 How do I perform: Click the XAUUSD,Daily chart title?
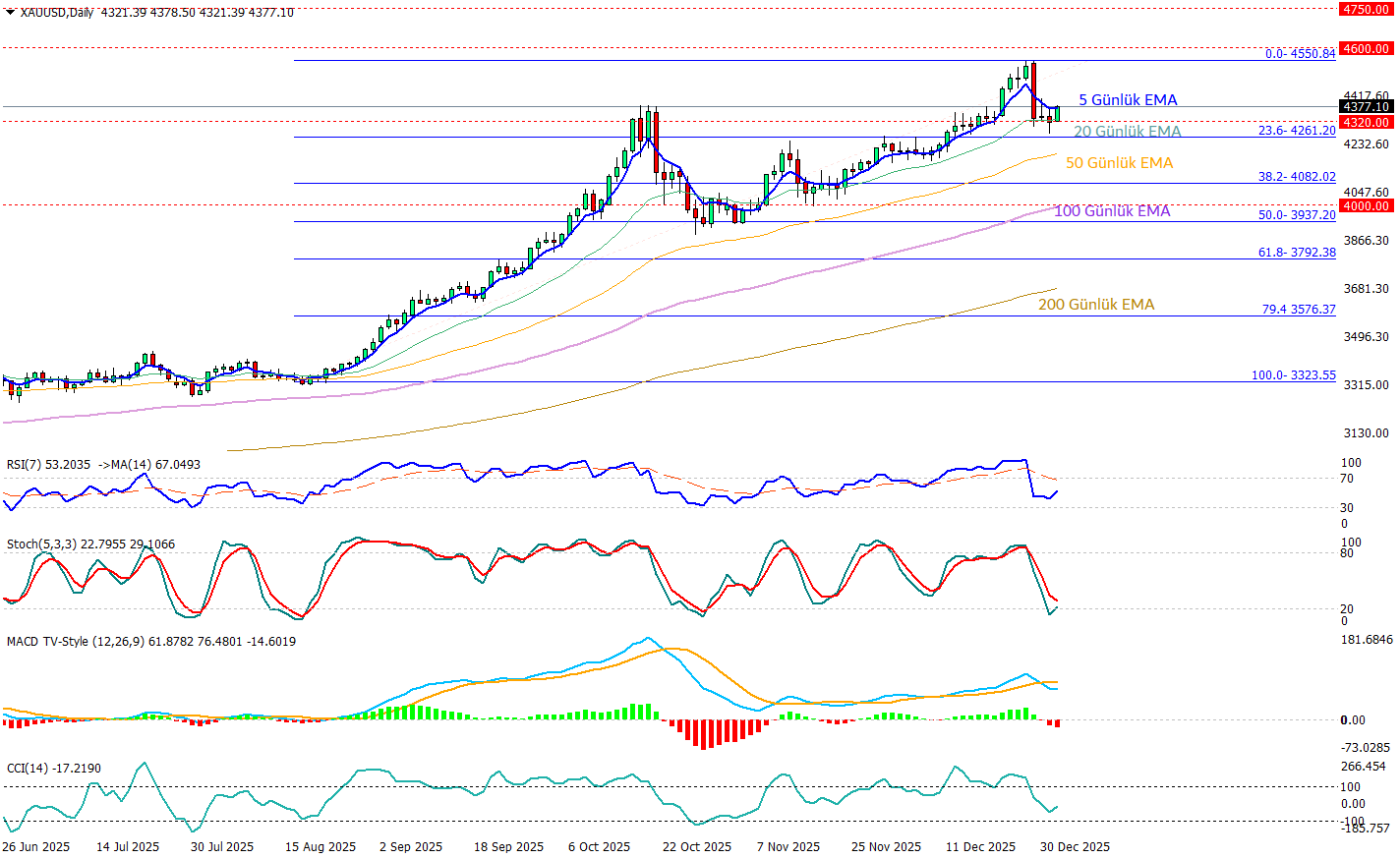57,13
